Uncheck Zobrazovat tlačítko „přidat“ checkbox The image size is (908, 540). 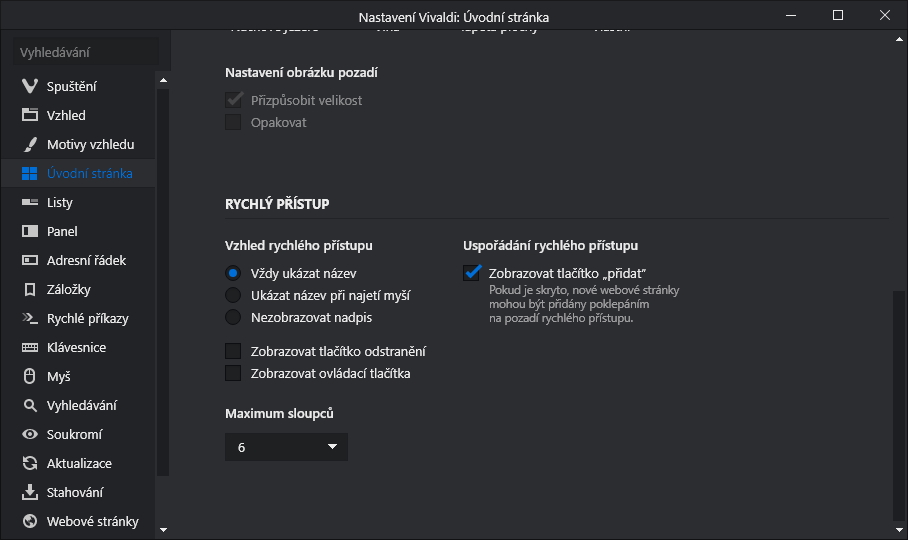pos(473,273)
